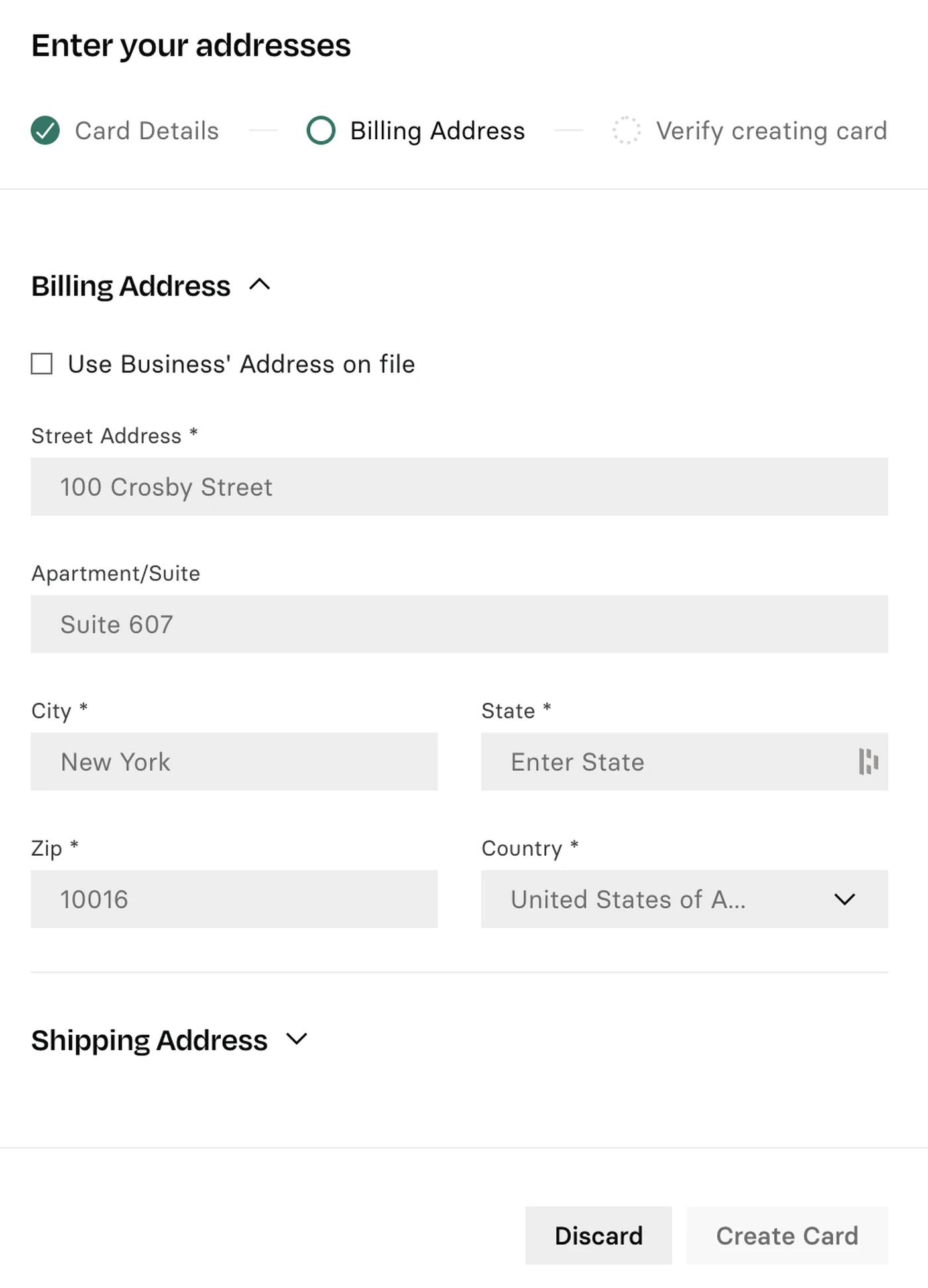This screenshot has height=1288, width=928.
Task: Click the green checkmark Card Details icon
Action: 45,131
